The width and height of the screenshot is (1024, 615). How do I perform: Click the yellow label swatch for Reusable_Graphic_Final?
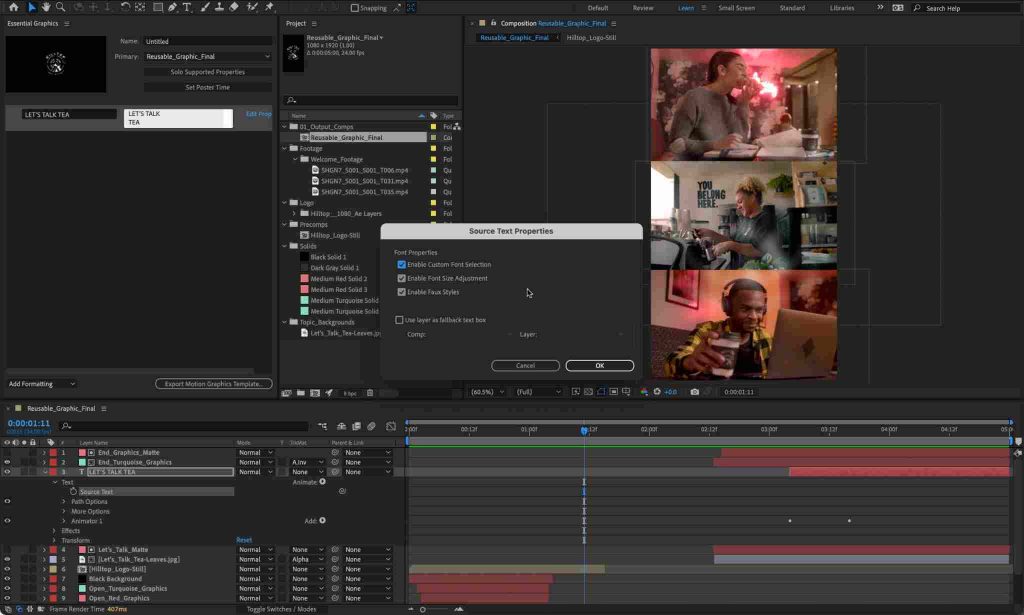[x=433, y=138]
